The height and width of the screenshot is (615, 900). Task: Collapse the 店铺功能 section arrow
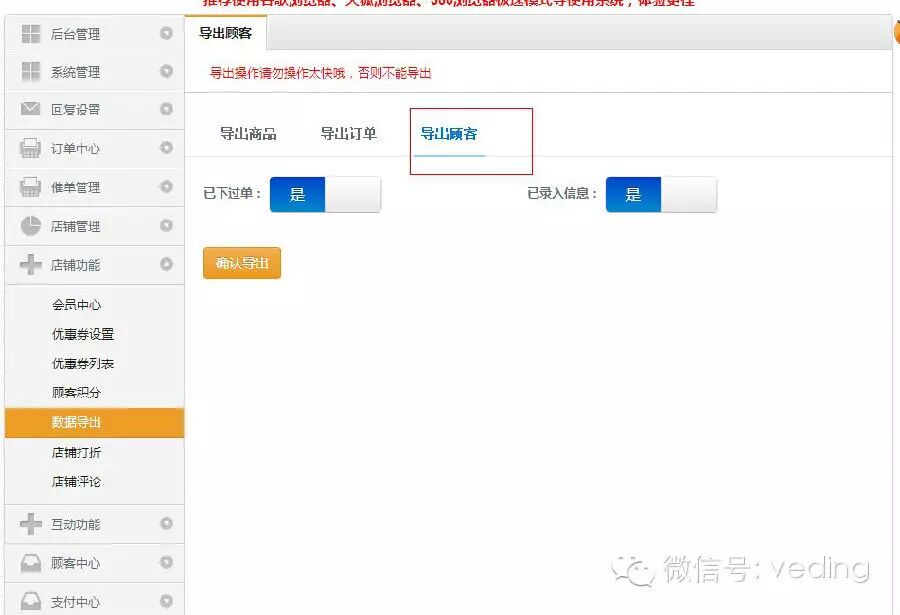[166, 264]
